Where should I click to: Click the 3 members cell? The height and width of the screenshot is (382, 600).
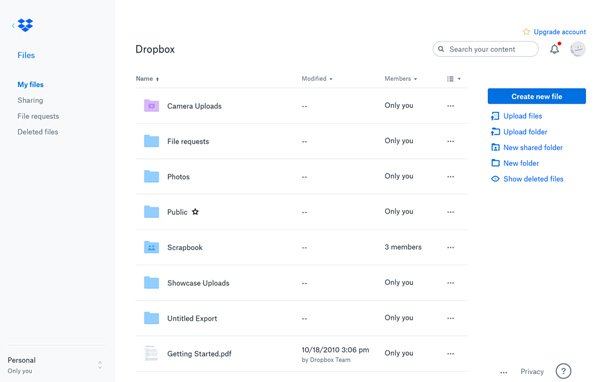403,247
